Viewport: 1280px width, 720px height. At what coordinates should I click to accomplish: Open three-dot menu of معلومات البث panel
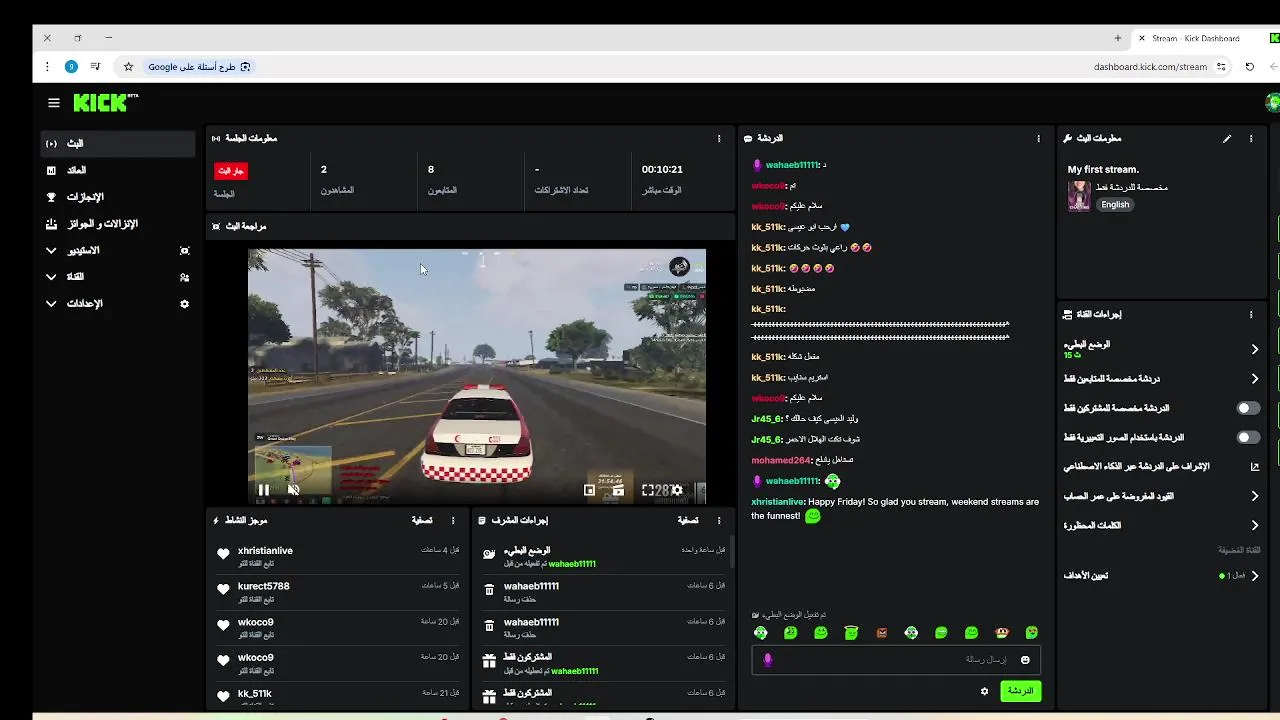pos(1251,139)
